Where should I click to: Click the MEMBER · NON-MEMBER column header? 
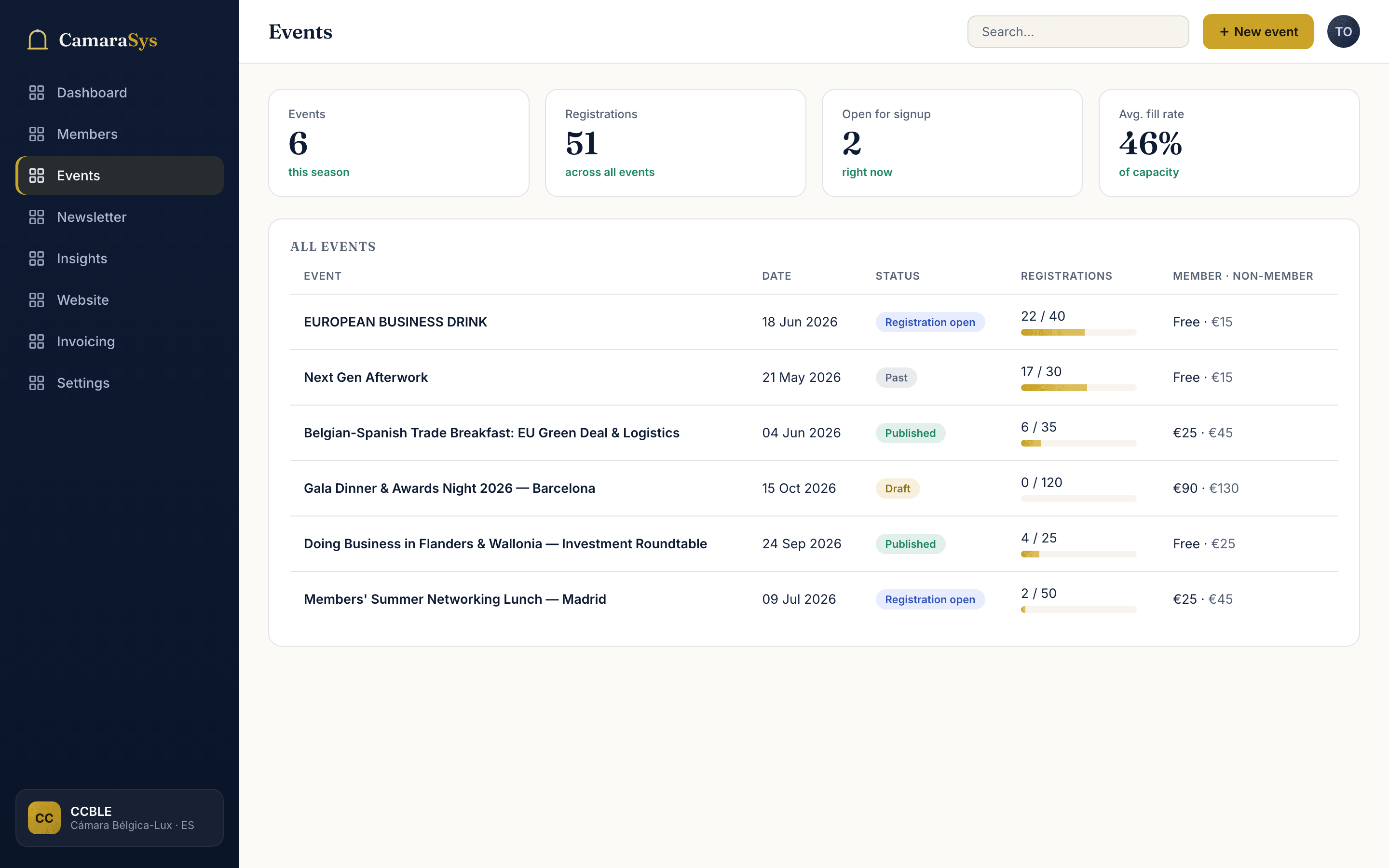pos(1243,275)
